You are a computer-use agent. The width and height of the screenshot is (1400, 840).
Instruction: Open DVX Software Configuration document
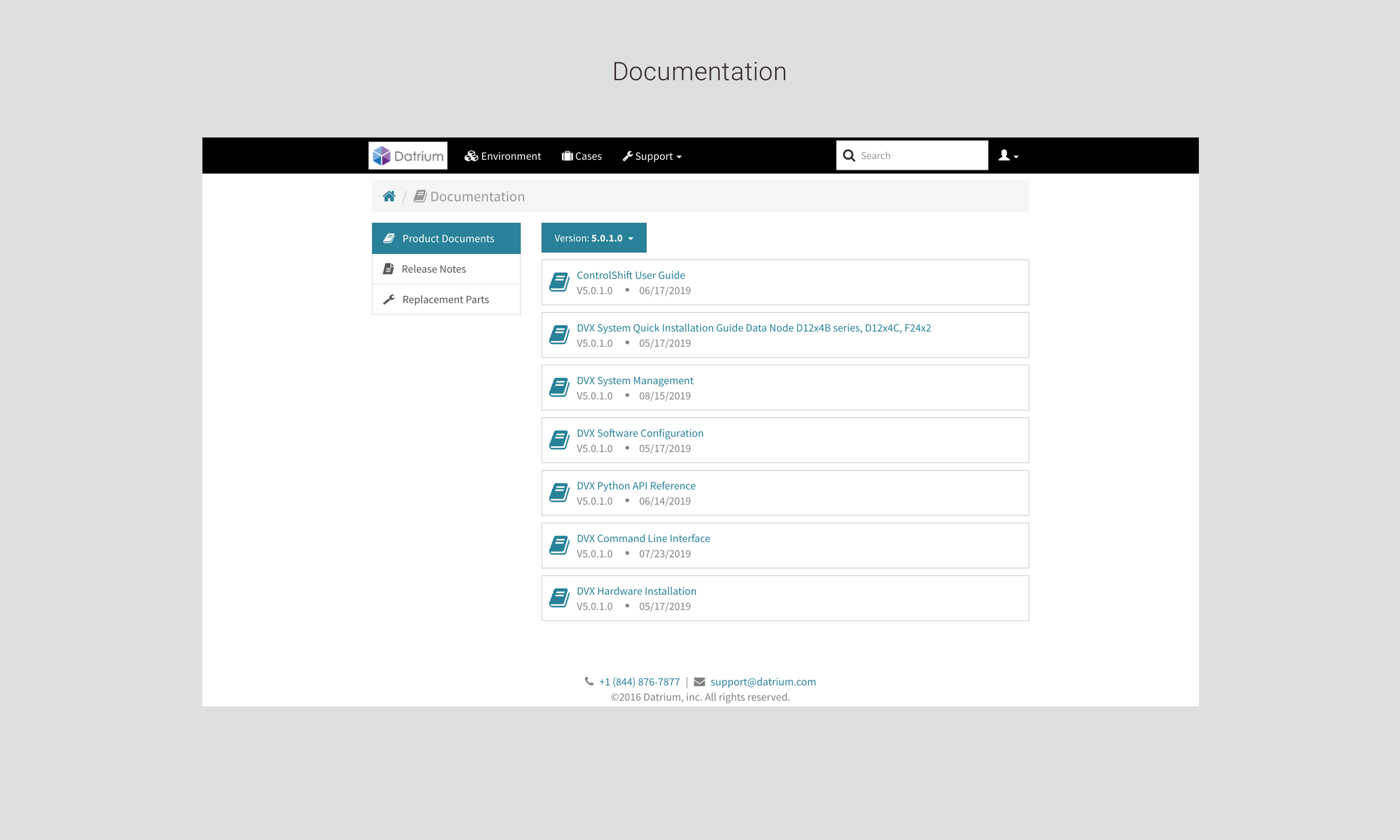[x=640, y=433]
